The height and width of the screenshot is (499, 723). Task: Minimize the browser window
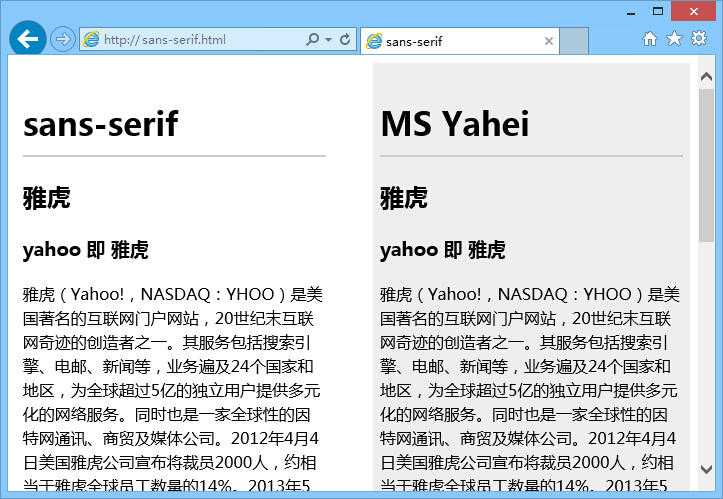click(x=631, y=12)
